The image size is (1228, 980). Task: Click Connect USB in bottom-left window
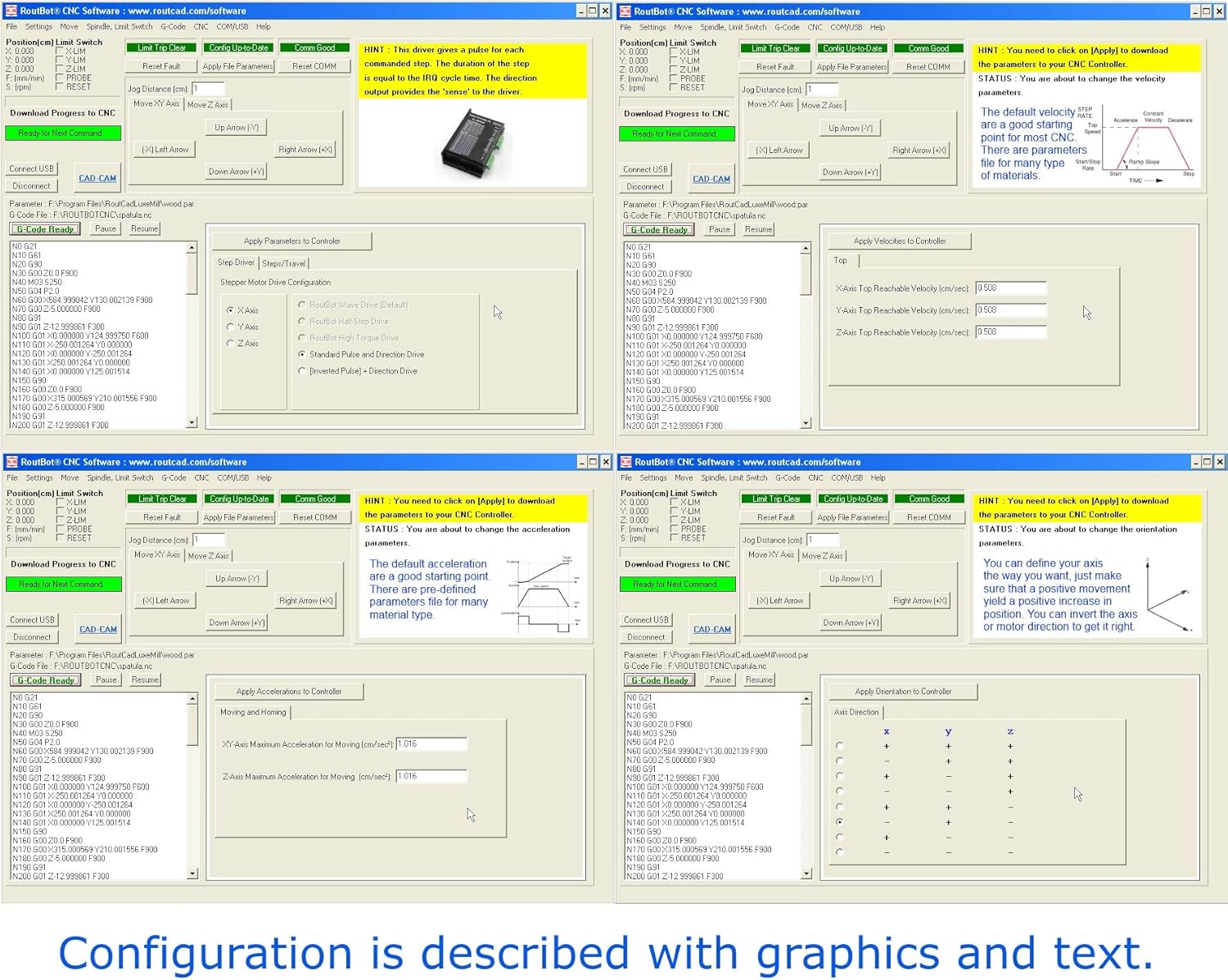32,620
